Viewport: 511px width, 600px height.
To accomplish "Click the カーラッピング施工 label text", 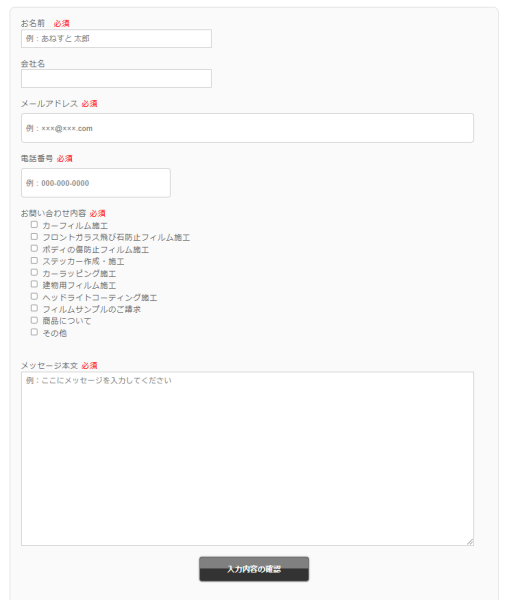I will (x=79, y=274).
